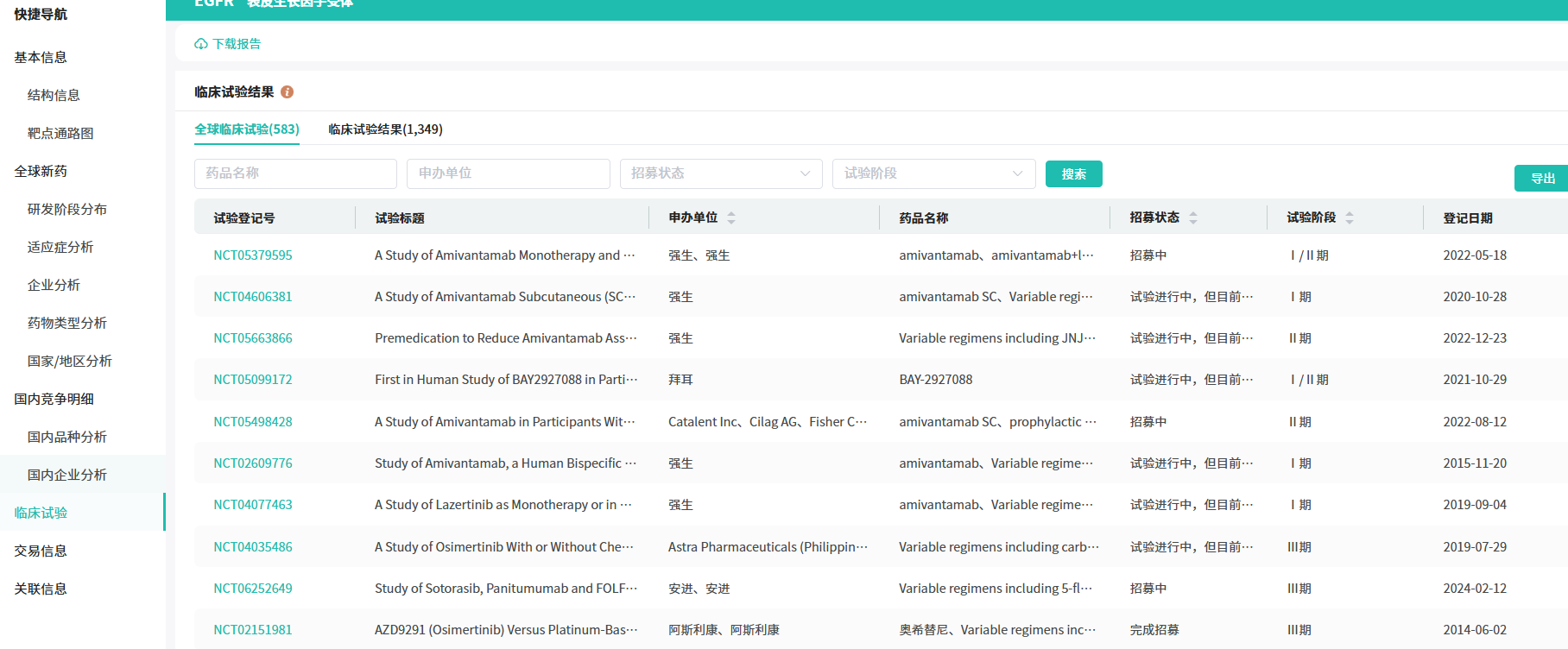Navigate to 交易信息 in sidebar
1568x649 pixels.
[x=41, y=551]
